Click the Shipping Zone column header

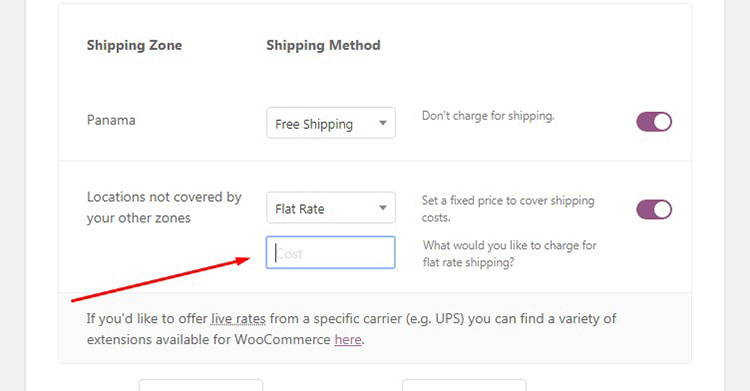point(134,45)
